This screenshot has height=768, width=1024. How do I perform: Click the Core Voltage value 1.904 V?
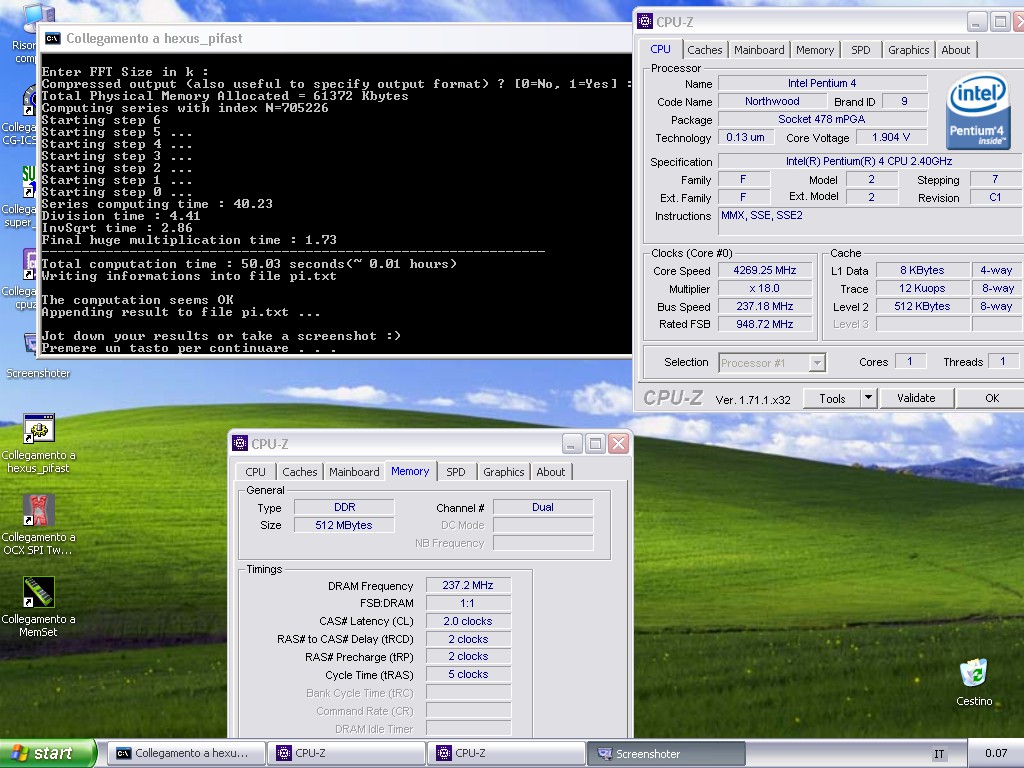click(891, 137)
